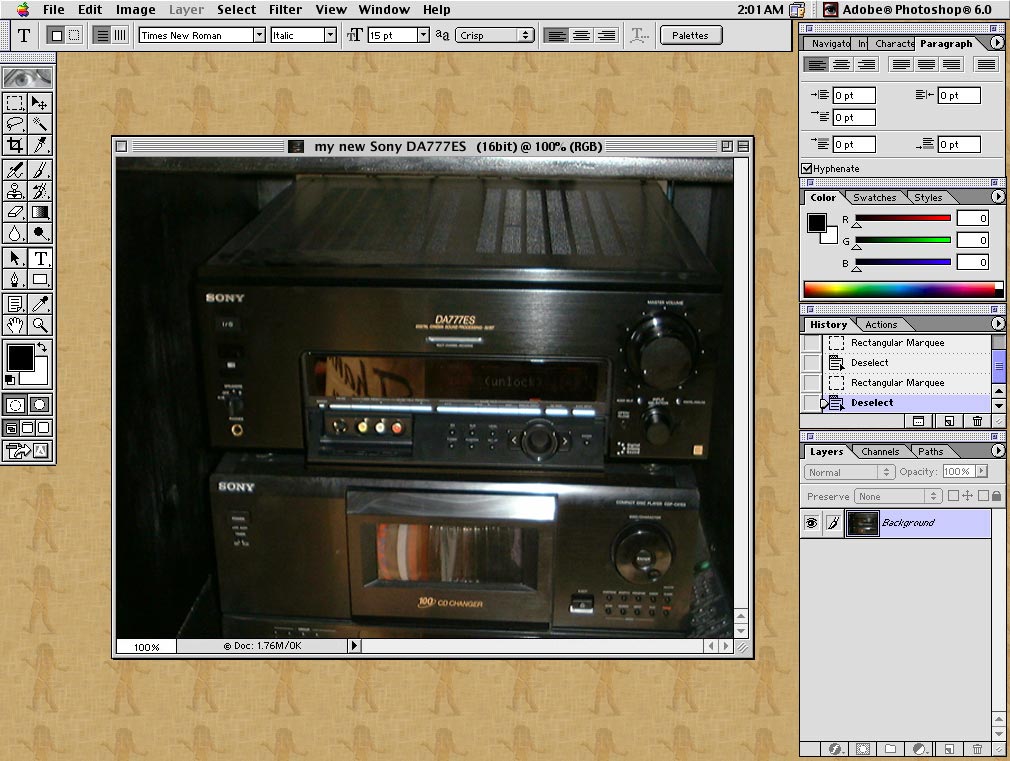This screenshot has width=1010, height=761.
Task: Click the Palettes button
Action: click(x=690, y=35)
